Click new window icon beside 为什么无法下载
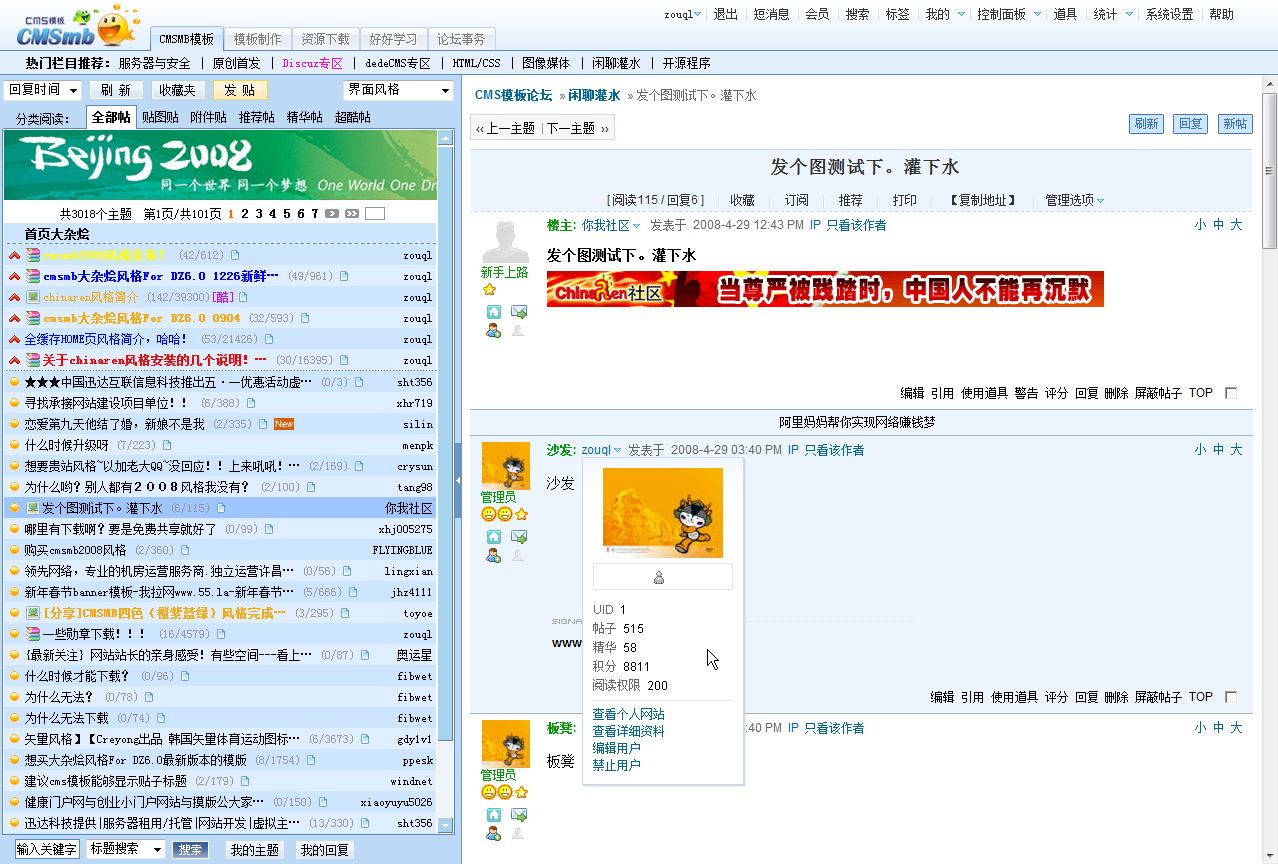 click(x=162, y=718)
